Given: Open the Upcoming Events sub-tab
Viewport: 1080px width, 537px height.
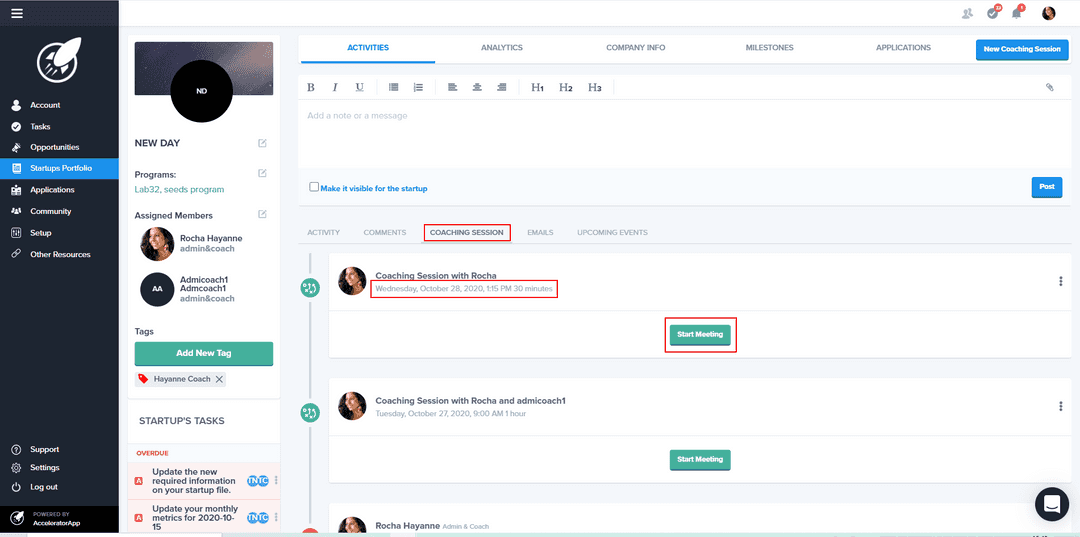Looking at the screenshot, I should pyautogui.click(x=612, y=233).
